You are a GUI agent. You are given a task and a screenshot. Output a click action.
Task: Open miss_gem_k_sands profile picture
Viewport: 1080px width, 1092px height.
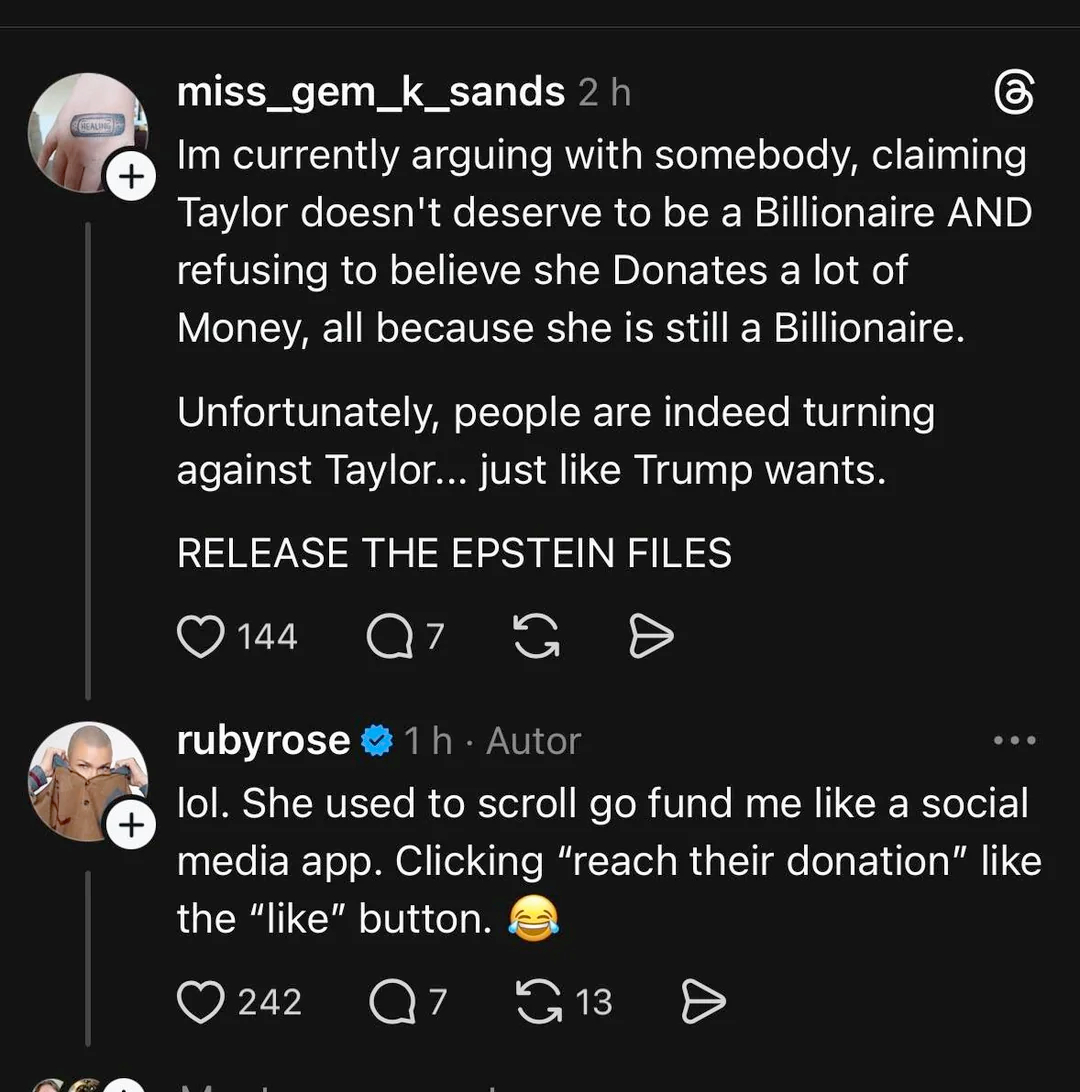[85, 130]
